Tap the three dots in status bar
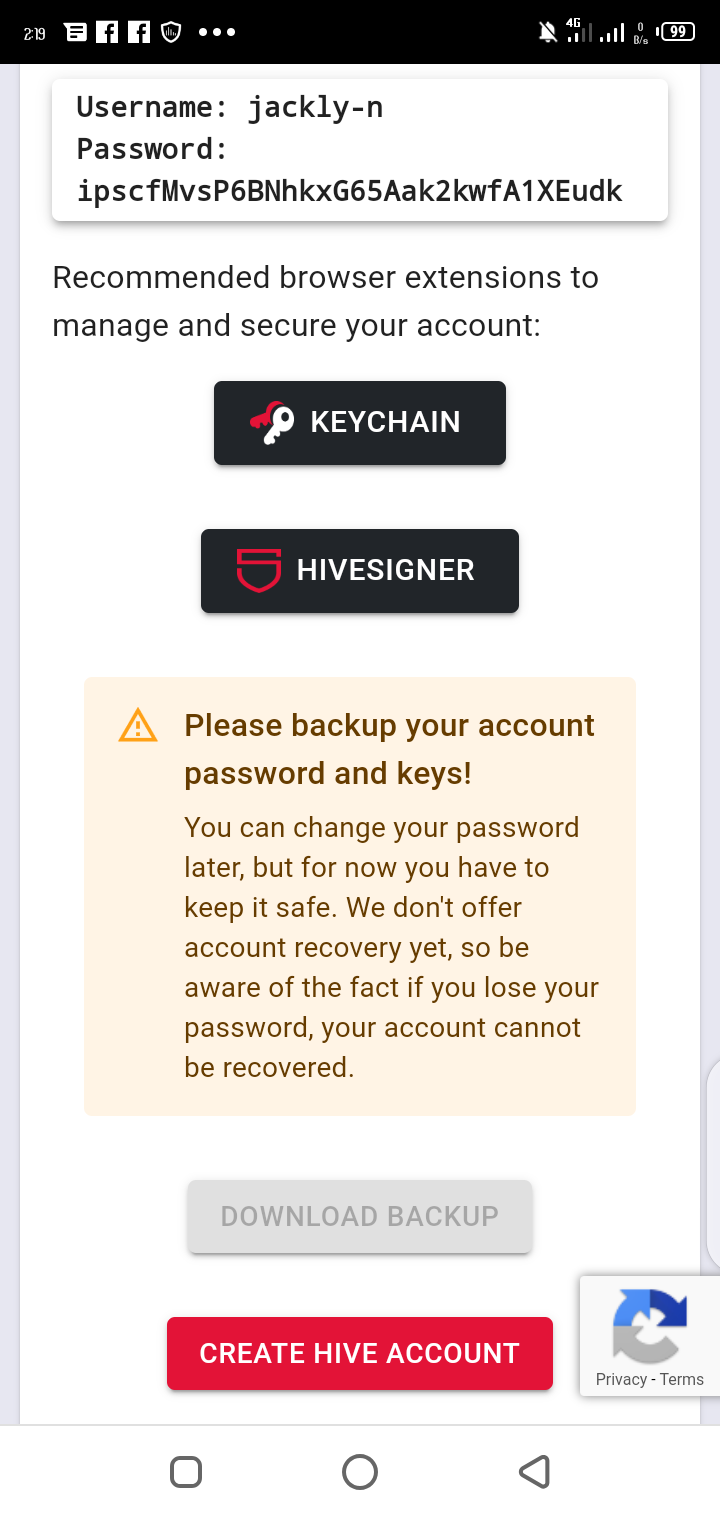The width and height of the screenshot is (720, 1520). pyautogui.click(x=217, y=32)
